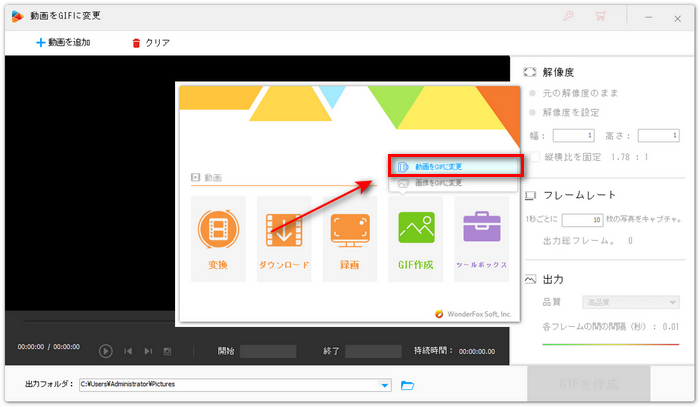Open the ツールボックス toolbox
The image size is (700, 407).
click(481, 238)
